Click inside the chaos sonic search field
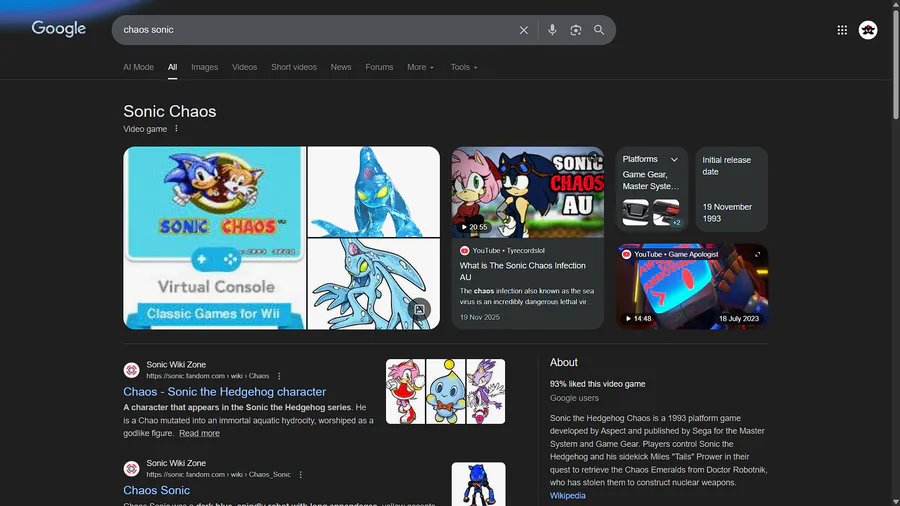Image resolution: width=900 pixels, height=506 pixels. point(316,30)
